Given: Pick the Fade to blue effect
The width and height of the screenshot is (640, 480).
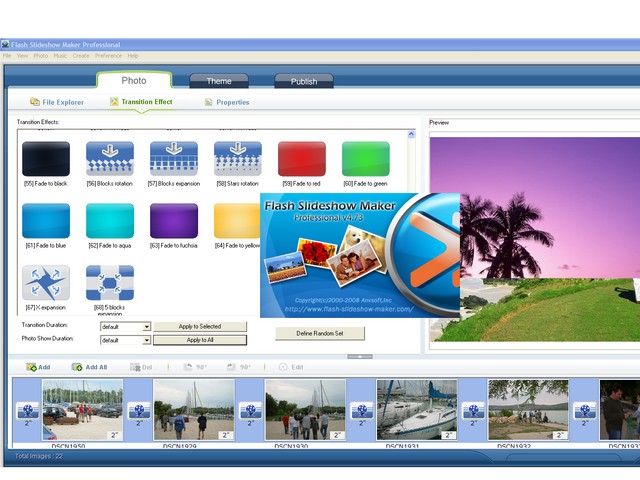Looking at the screenshot, I should (x=46, y=221).
